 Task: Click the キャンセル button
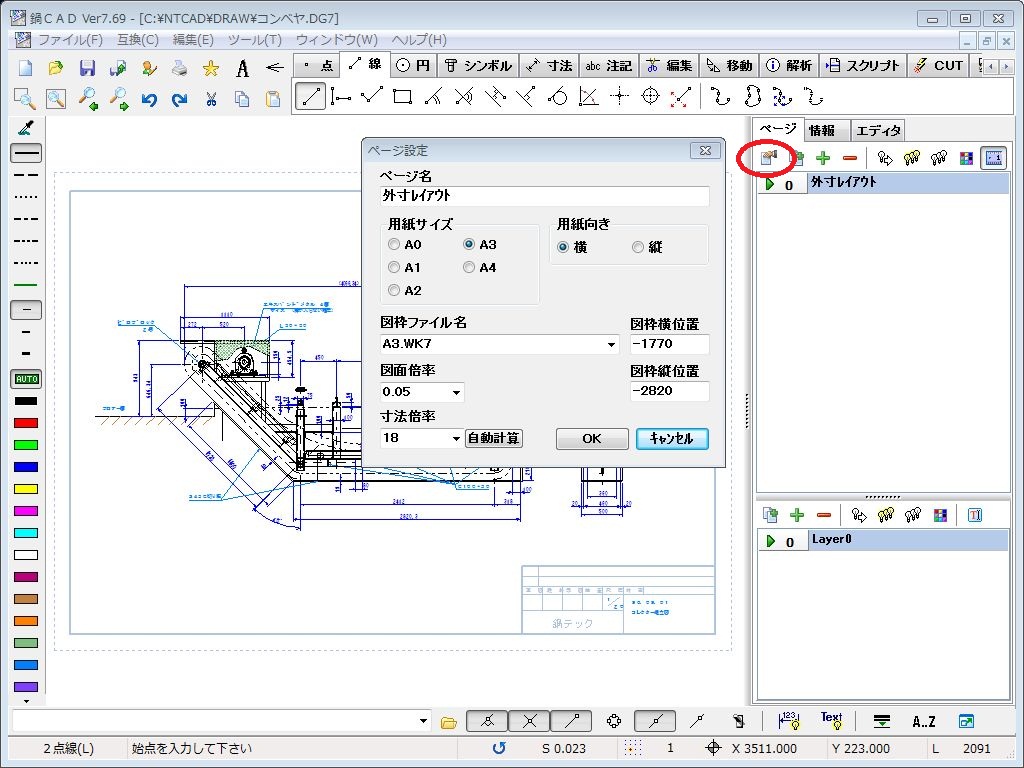click(x=672, y=439)
